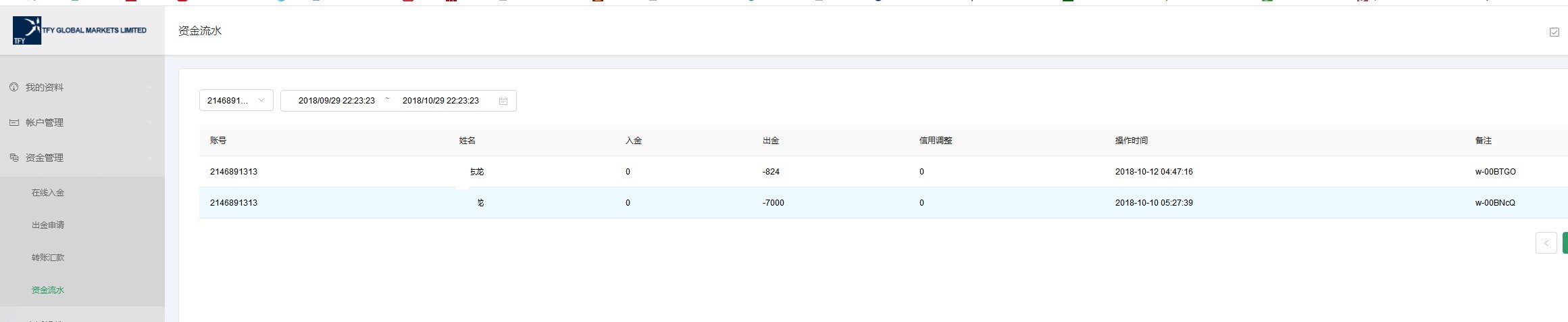The width and height of the screenshot is (1568, 322).
Task: Click the 我的资料 info icon
Action: point(14,87)
